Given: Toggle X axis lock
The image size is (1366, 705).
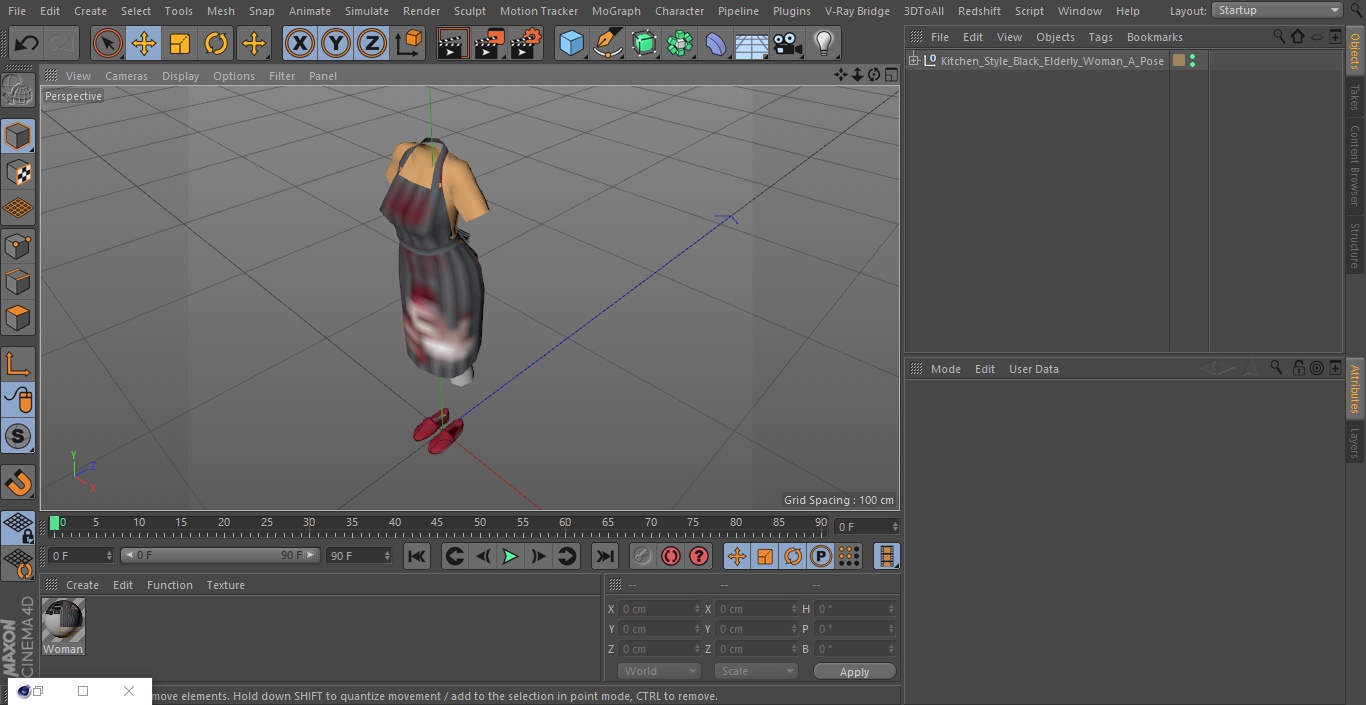Looking at the screenshot, I should pos(300,43).
